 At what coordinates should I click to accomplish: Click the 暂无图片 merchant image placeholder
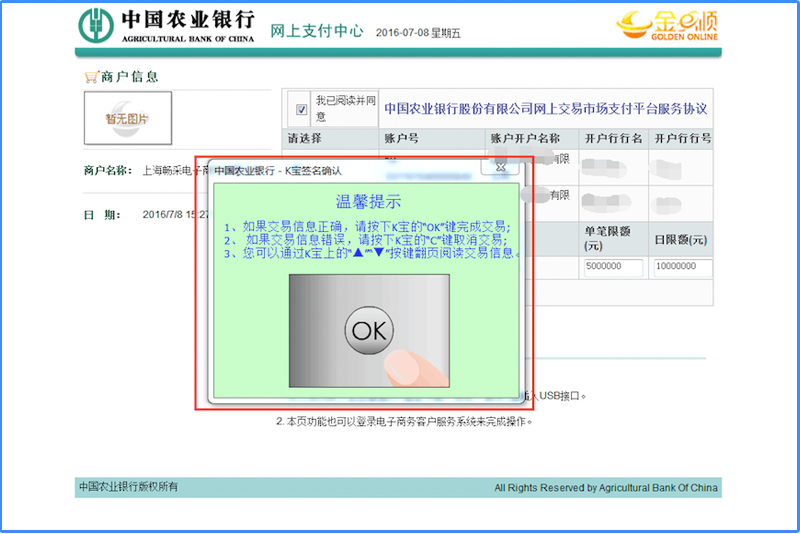click(x=127, y=117)
